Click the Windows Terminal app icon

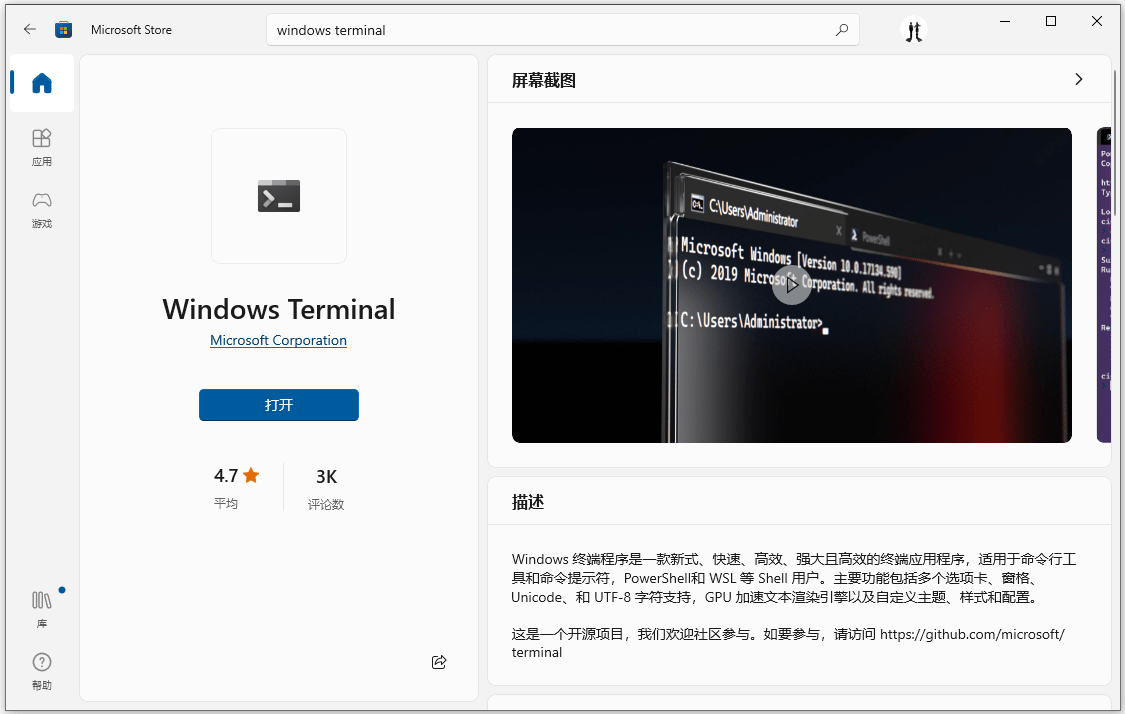279,196
